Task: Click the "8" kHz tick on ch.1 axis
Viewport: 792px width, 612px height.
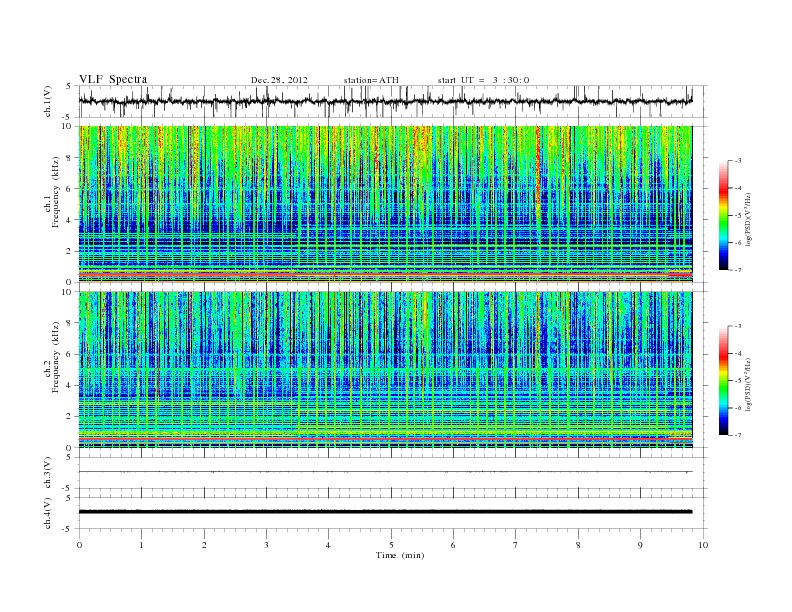Action: [x=70, y=158]
